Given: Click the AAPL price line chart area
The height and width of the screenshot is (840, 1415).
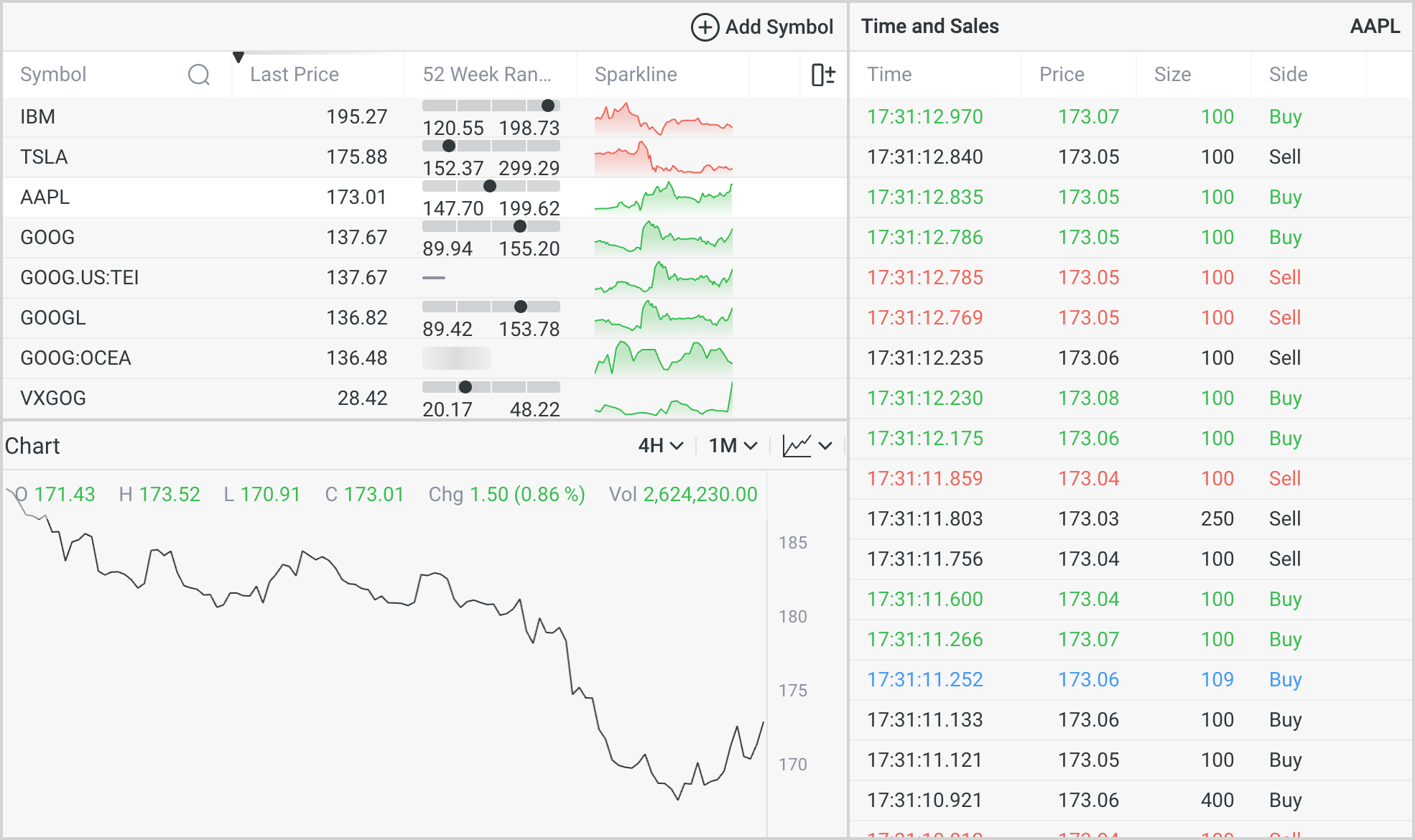Looking at the screenshot, I should (385, 653).
